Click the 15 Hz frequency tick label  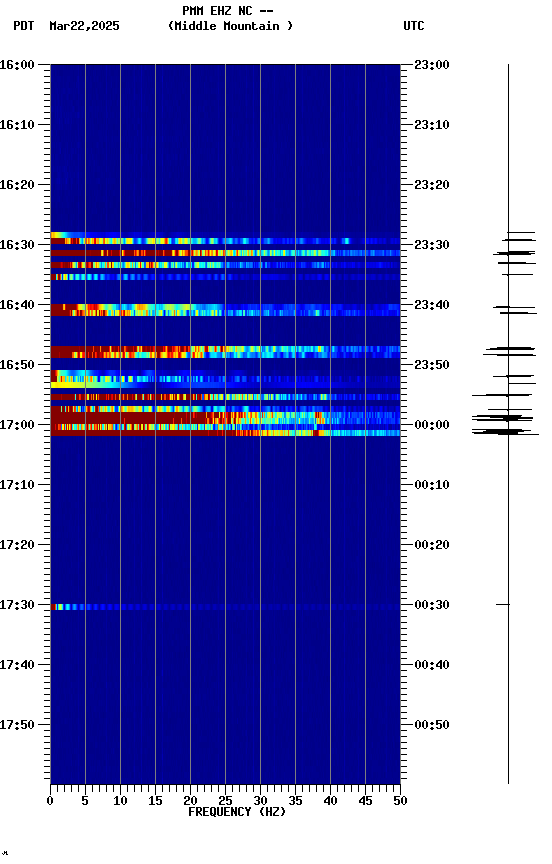pyautogui.click(x=155, y=802)
